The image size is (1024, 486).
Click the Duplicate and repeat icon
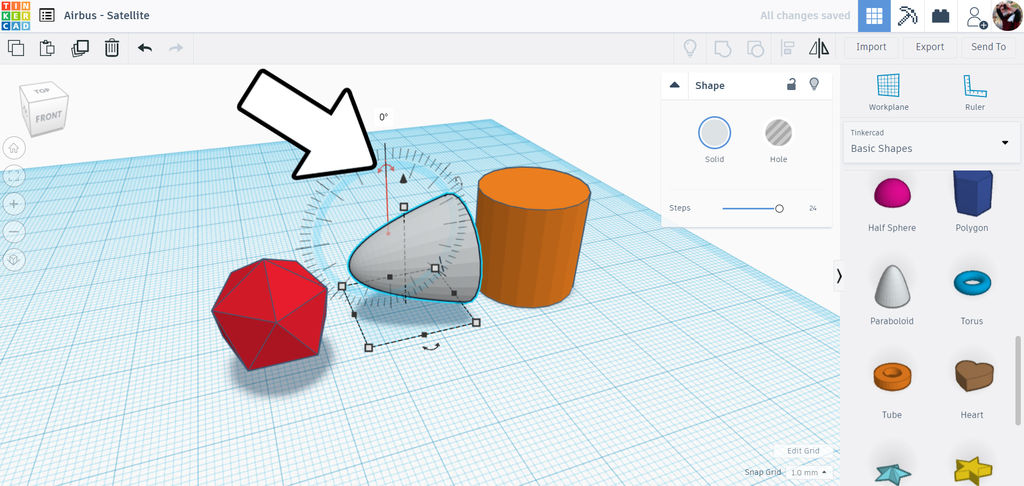coord(80,48)
